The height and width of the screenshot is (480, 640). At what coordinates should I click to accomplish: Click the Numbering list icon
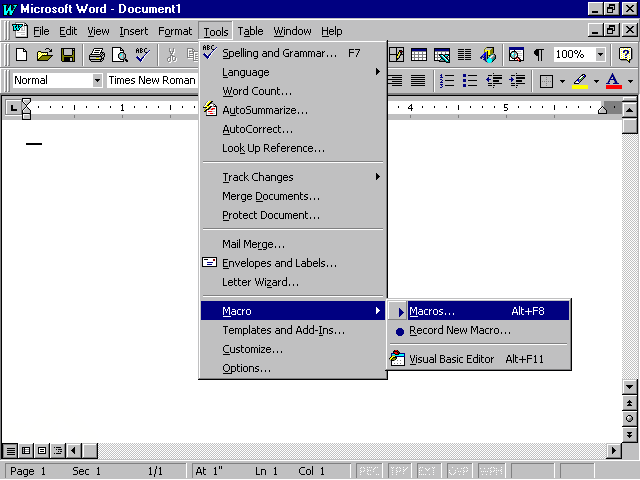[447, 80]
